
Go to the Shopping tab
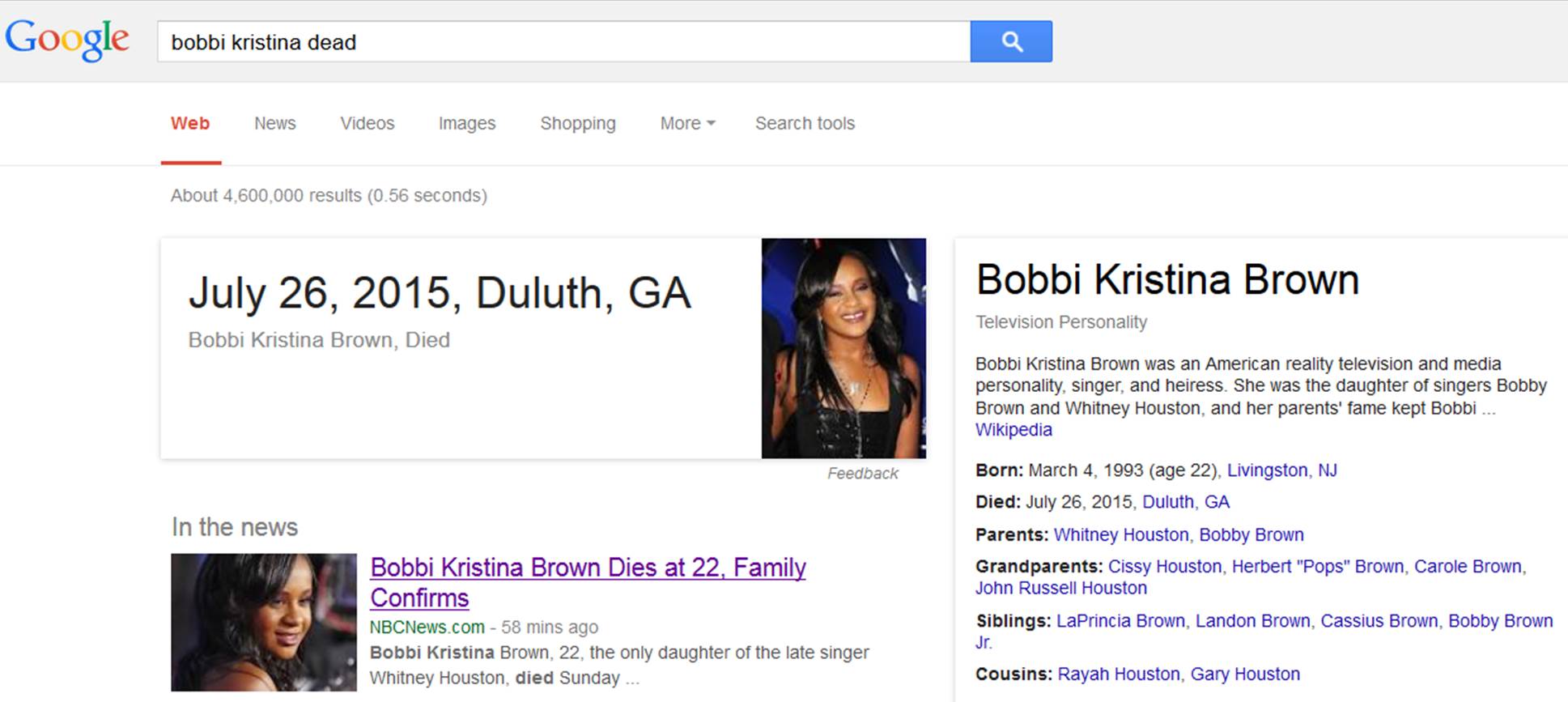pos(577,123)
